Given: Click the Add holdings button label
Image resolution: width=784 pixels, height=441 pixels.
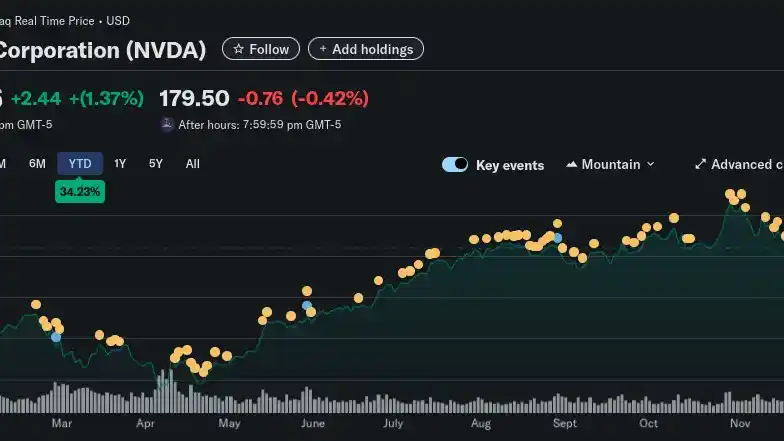Looking at the screenshot, I should point(373,49).
